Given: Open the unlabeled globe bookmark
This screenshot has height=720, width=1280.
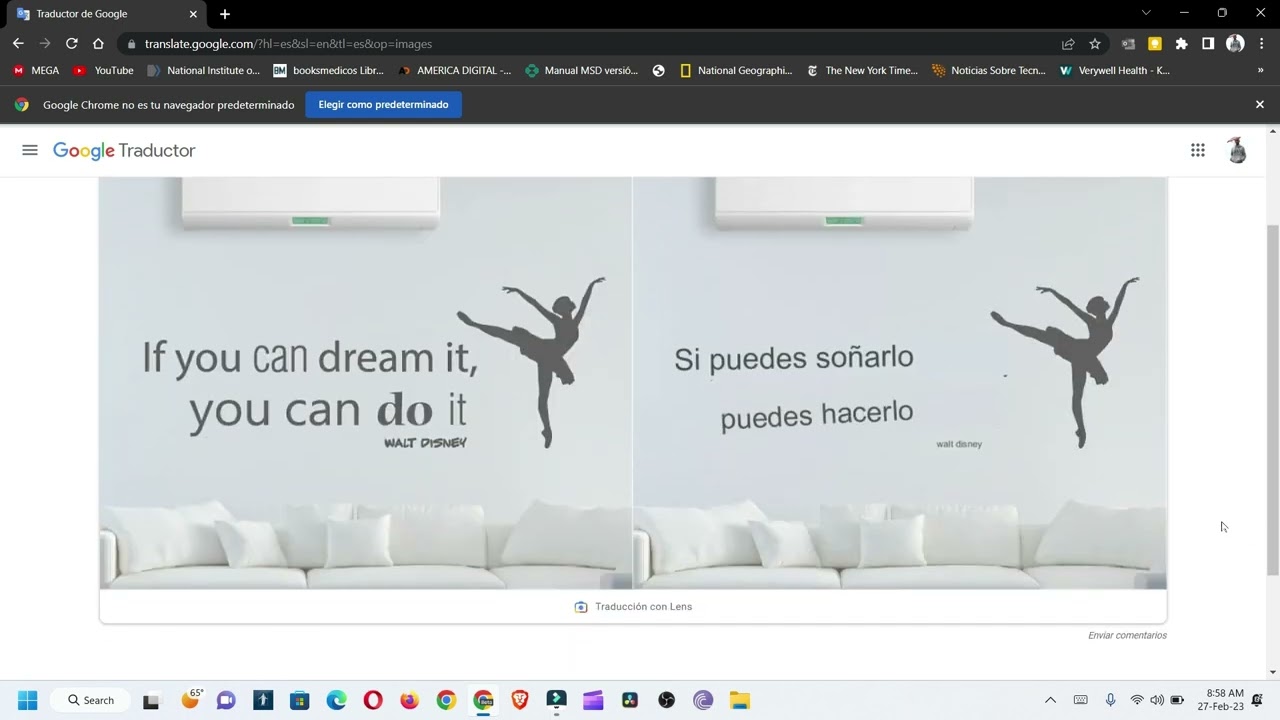Looking at the screenshot, I should point(659,71).
